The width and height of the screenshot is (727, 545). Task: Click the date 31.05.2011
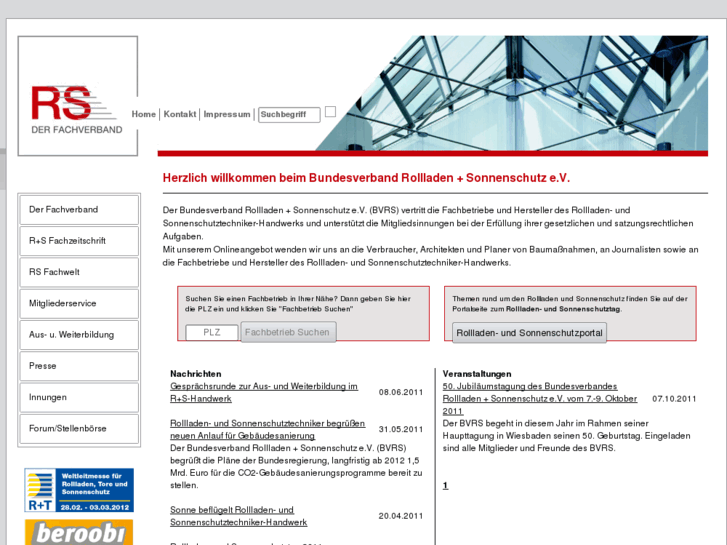[401, 430]
